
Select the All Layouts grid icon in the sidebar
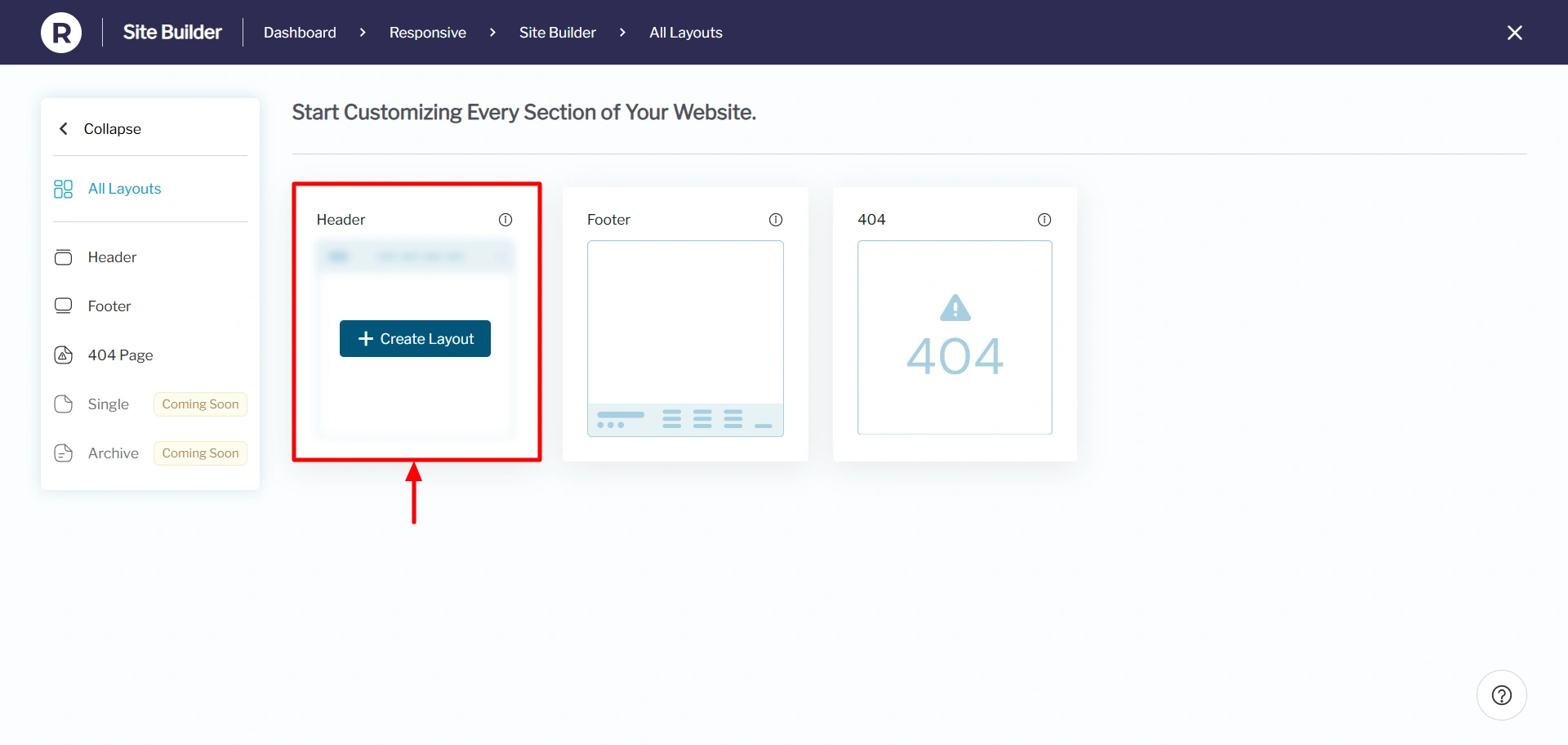pyautogui.click(x=63, y=189)
